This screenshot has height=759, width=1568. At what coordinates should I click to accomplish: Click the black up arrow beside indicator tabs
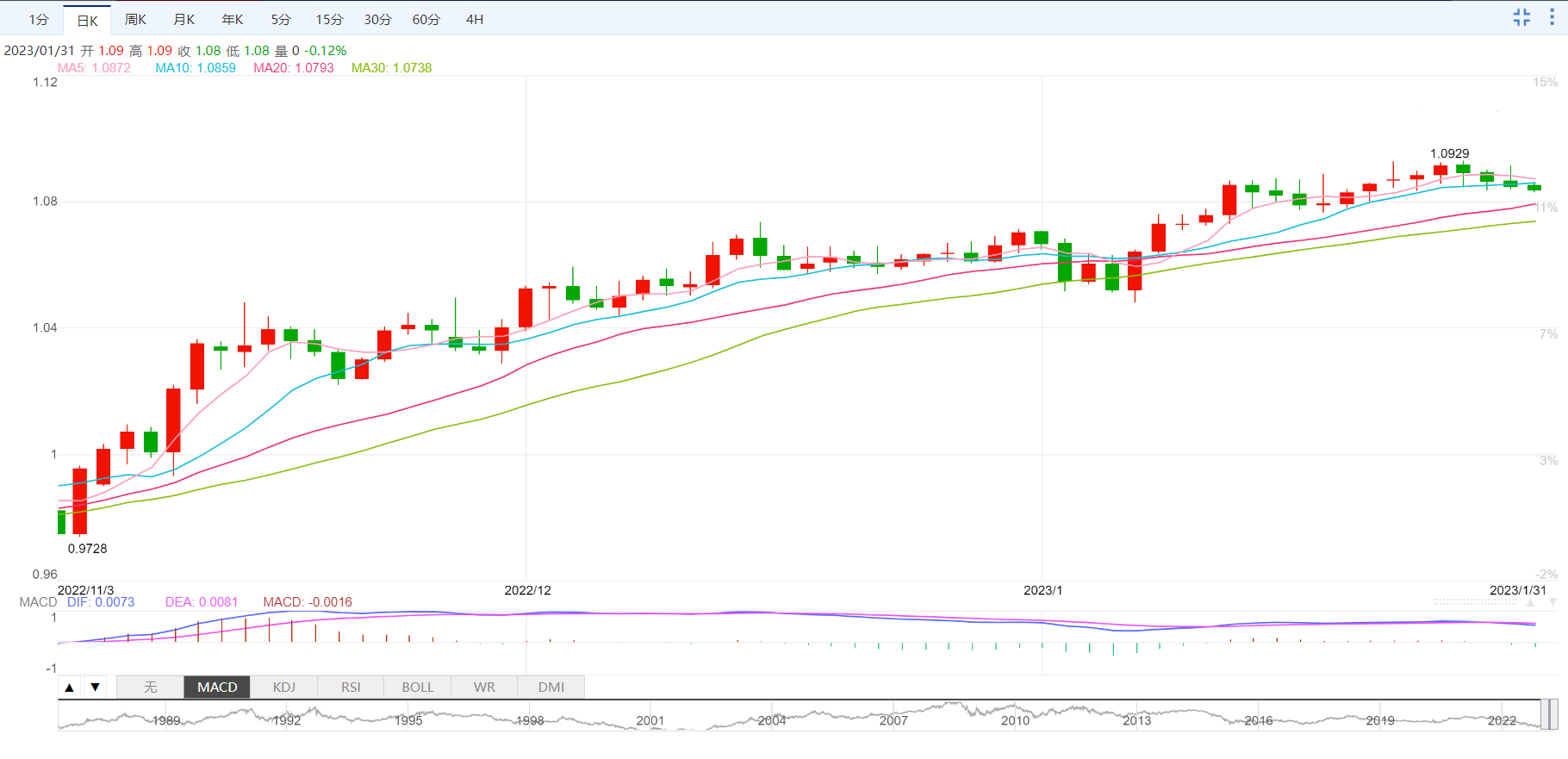(x=70, y=687)
